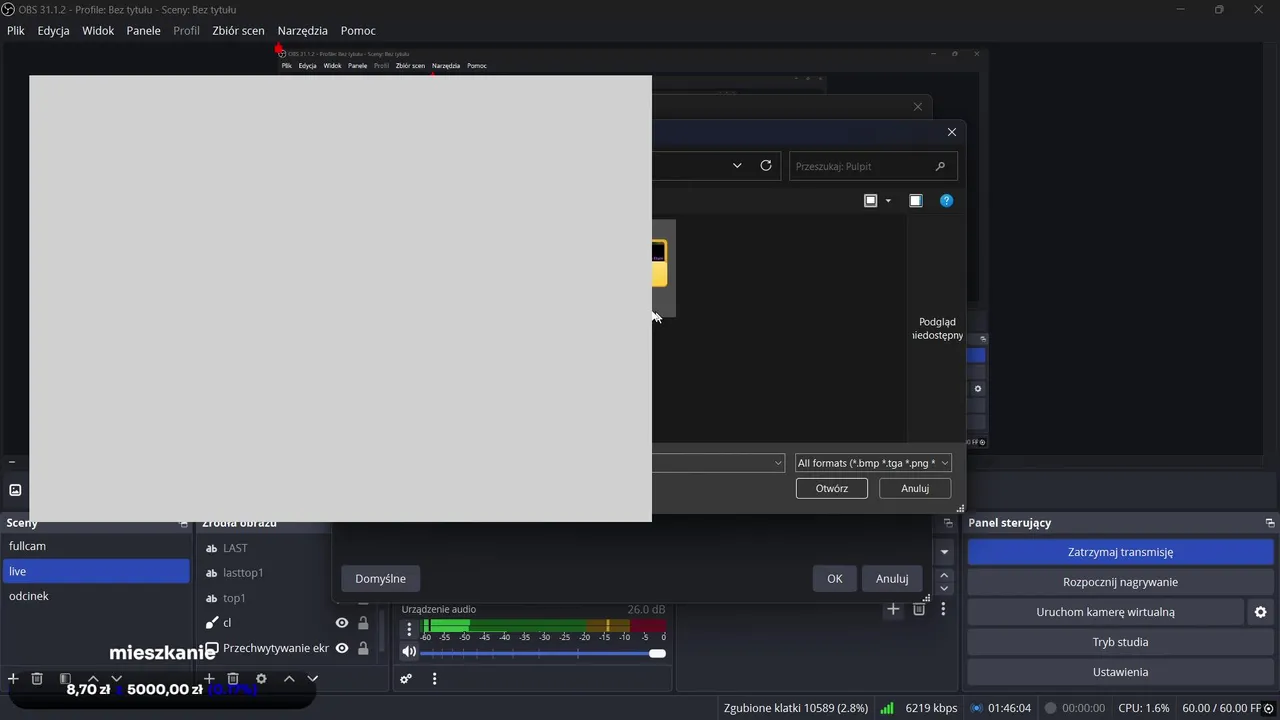The height and width of the screenshot is (720, 1280).
Task: Click the recording dot beside 00:00:00
Action: click(1050, 708)
